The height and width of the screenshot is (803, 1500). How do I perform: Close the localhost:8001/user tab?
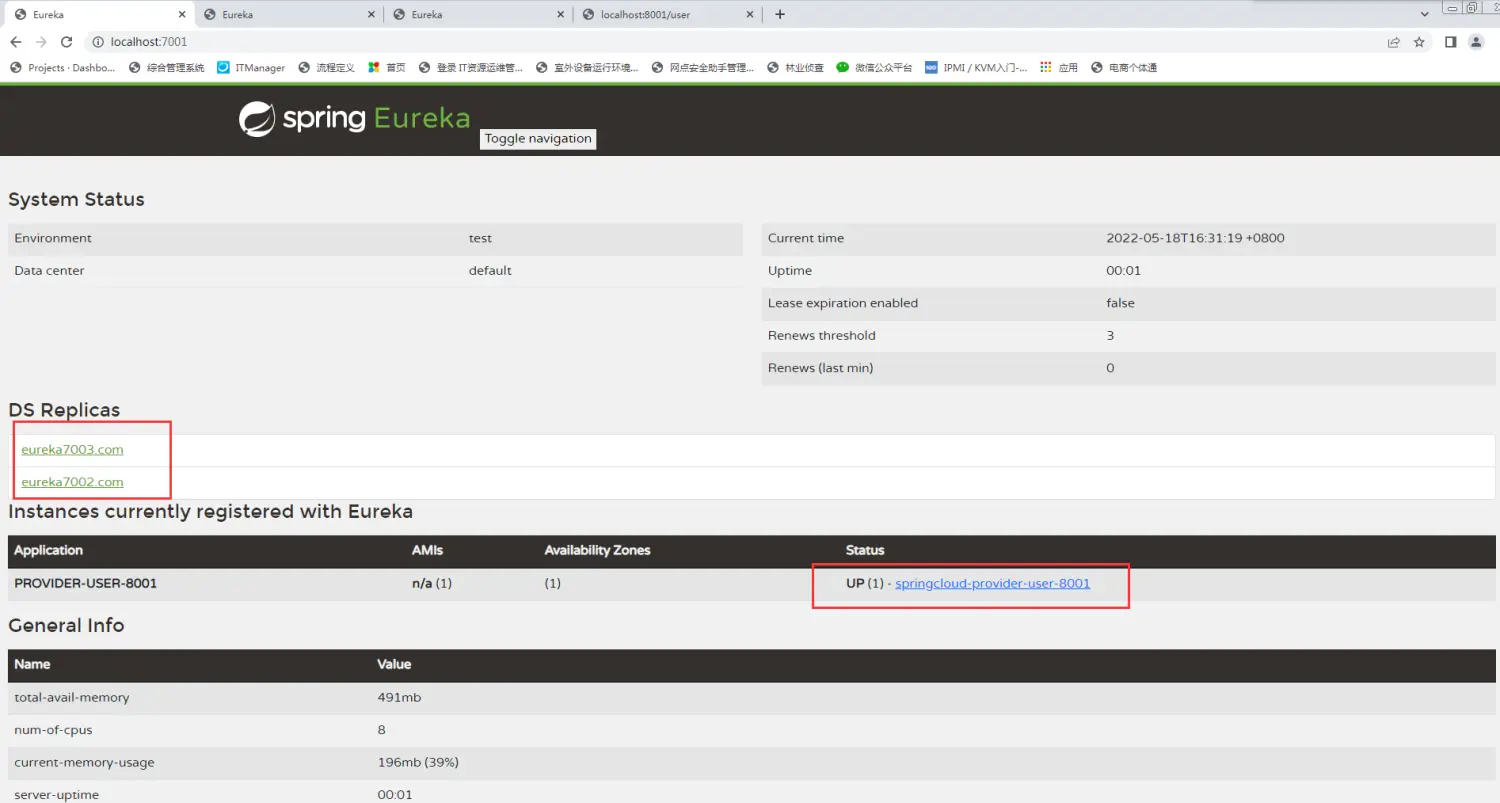click(x=751, y=15)
